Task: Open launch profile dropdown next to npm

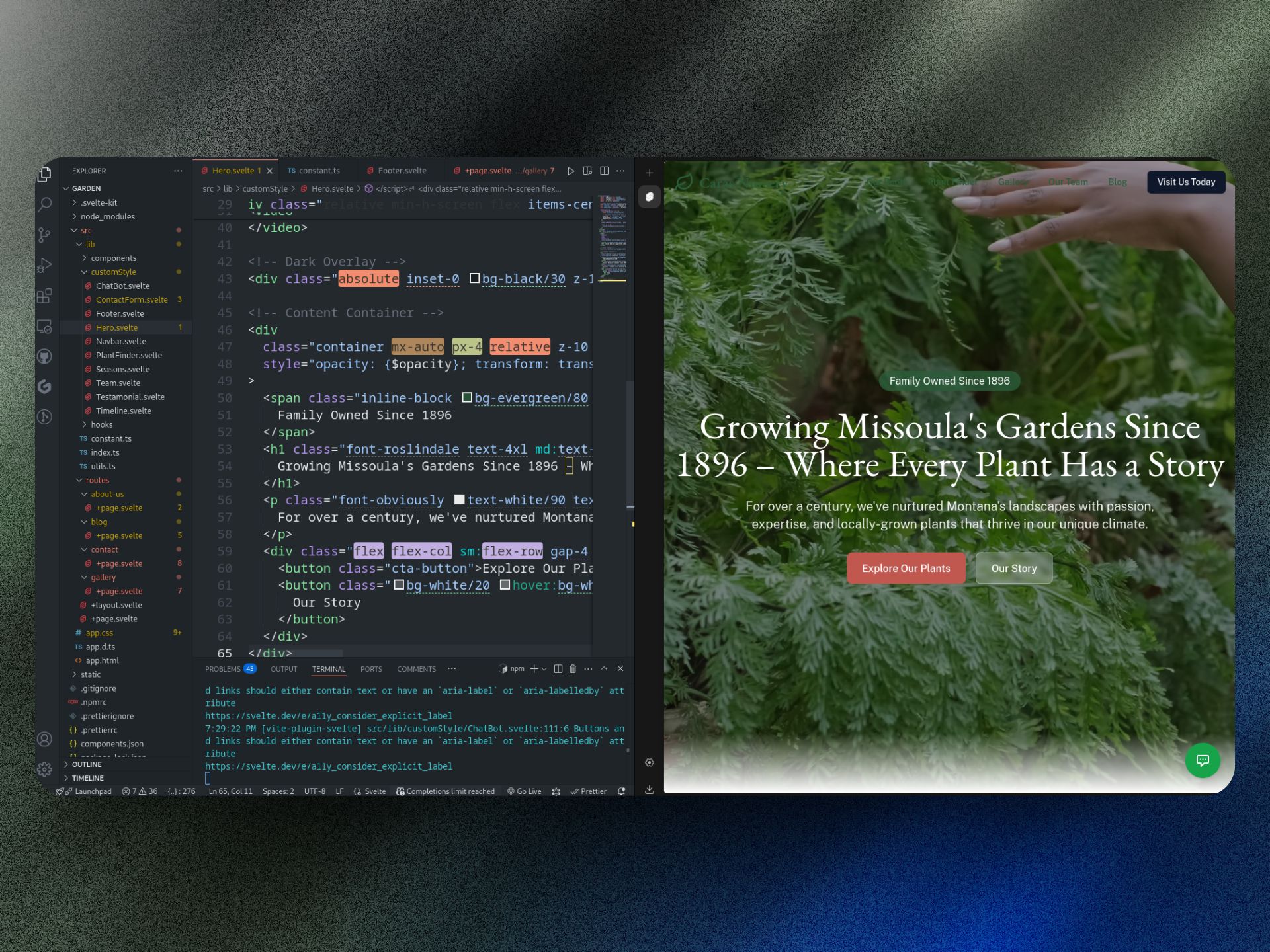Action: click(544, 669)
